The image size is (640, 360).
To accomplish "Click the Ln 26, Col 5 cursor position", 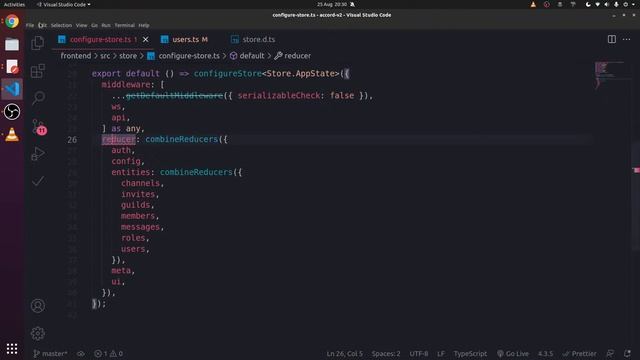I will coord(344,354).
